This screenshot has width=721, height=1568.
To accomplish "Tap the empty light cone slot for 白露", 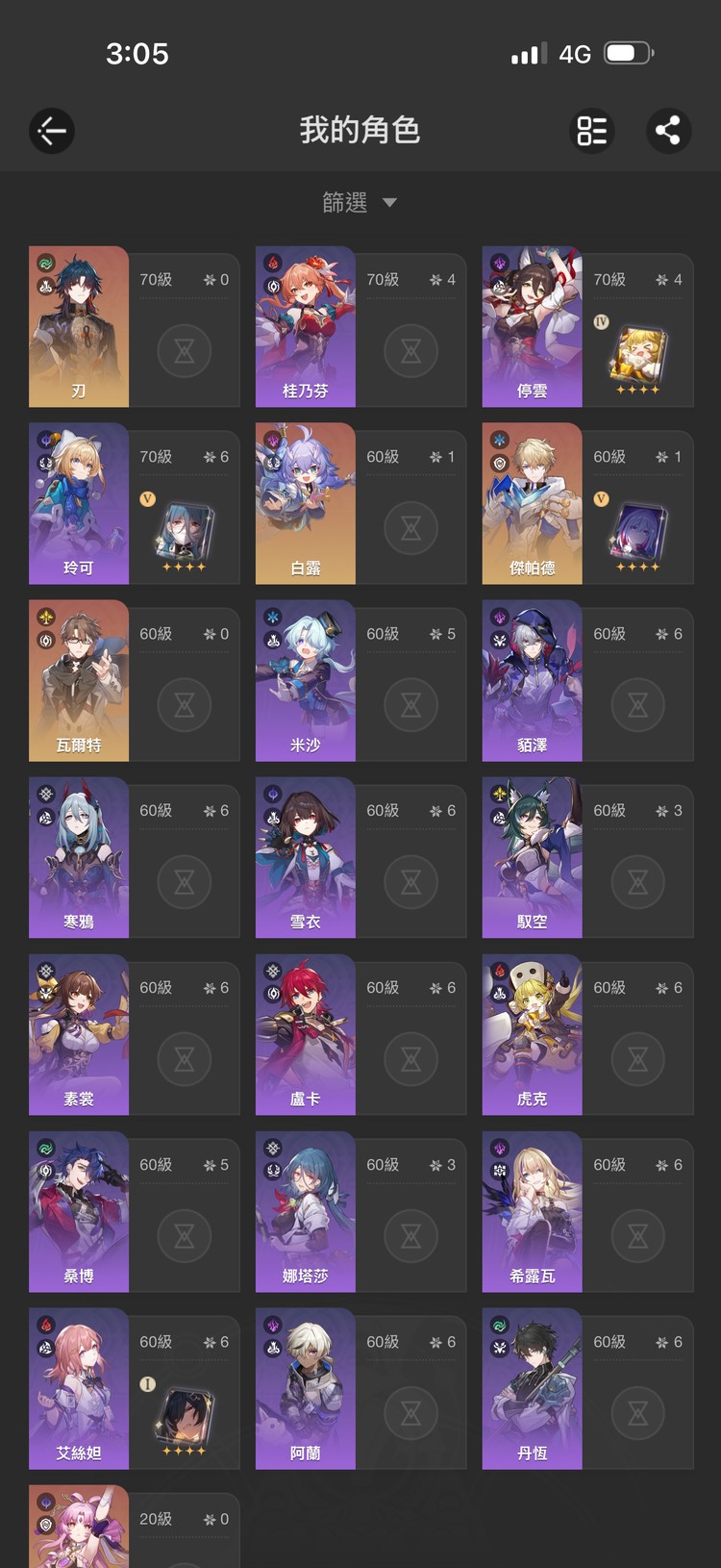I will tap(411, 528).
